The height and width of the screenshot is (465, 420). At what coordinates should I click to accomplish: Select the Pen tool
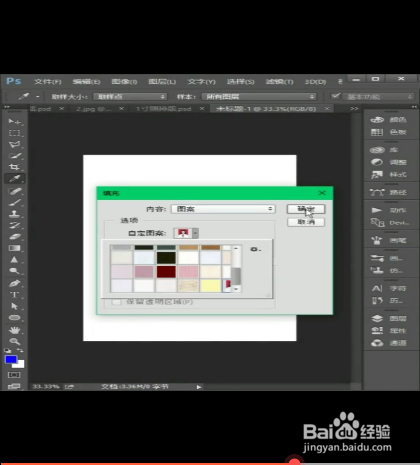[x=14, y=283]
